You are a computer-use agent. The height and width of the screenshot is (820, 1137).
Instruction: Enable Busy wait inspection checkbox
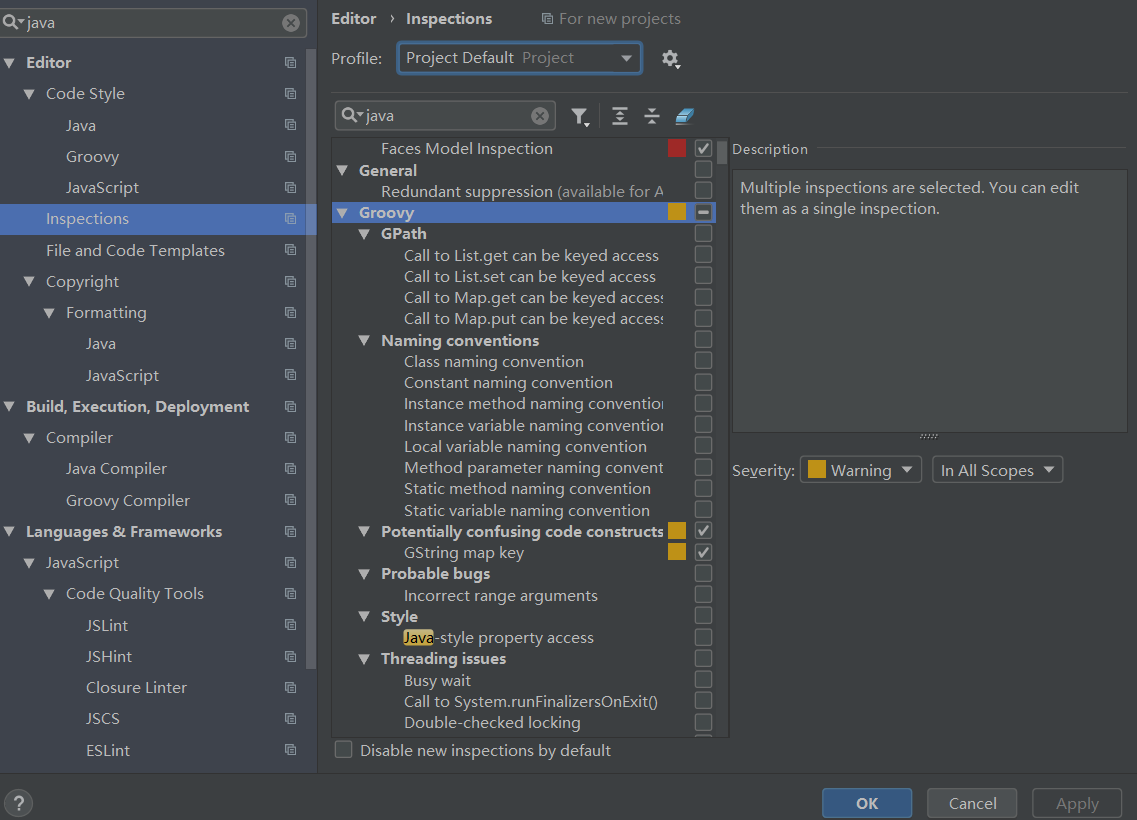(703, 679)
